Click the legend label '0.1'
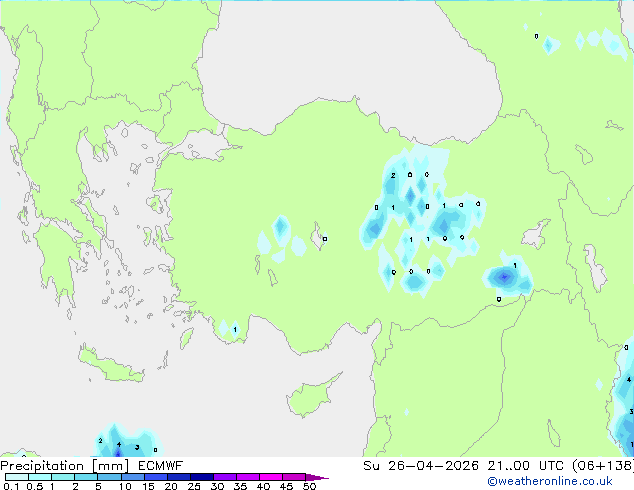The image size is (634, 490). 11,486
